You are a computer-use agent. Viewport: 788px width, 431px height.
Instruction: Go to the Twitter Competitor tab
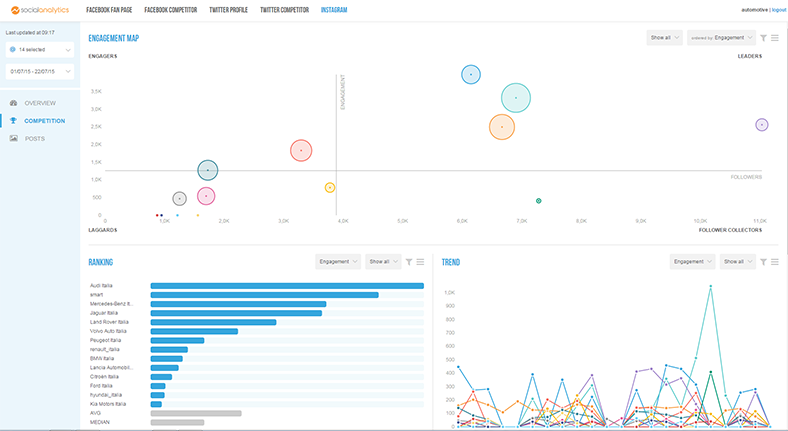(x=284, y=9)
